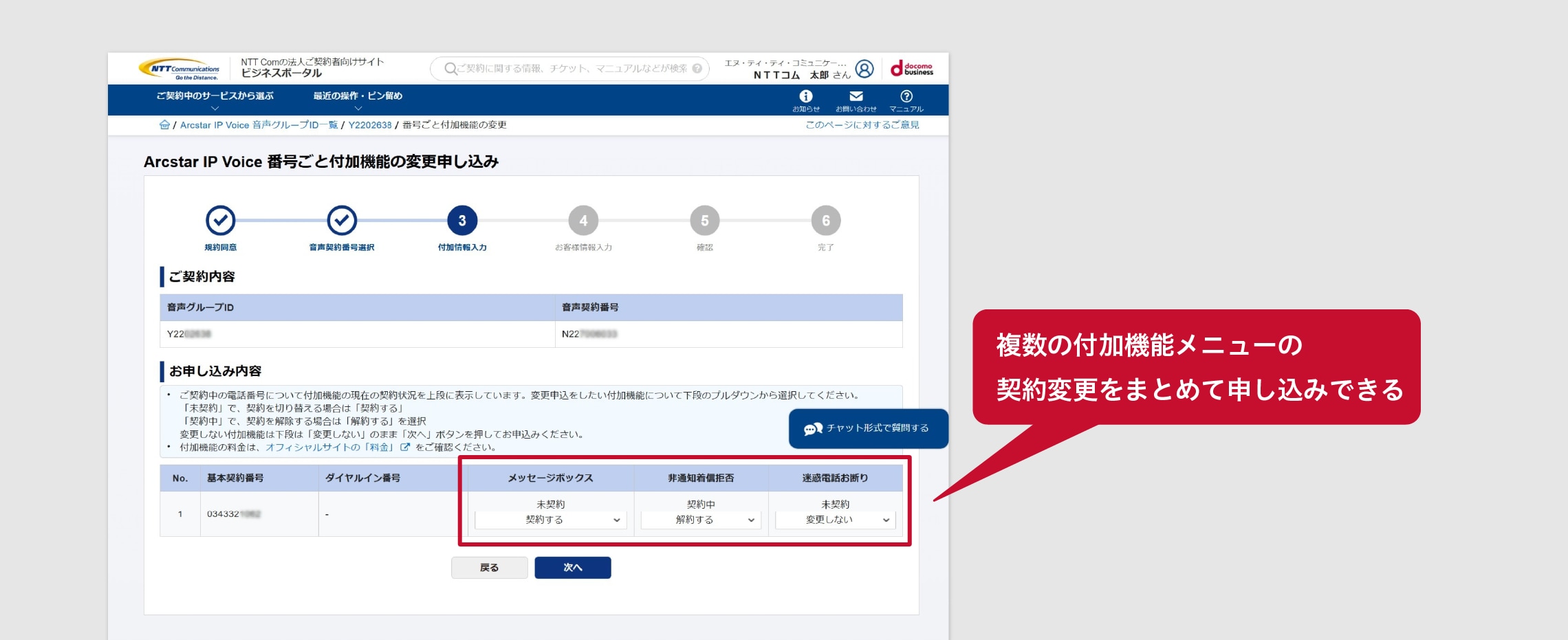
Task: Open 迷惑電話お断り dropdown showing 変更しない
Action: [835, 520]
